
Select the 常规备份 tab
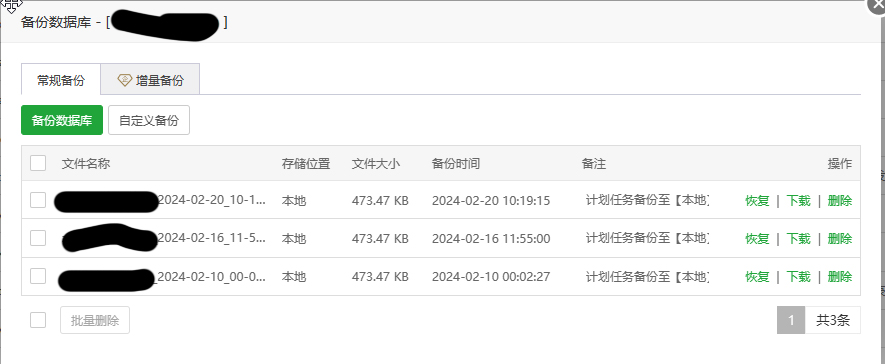61,80
